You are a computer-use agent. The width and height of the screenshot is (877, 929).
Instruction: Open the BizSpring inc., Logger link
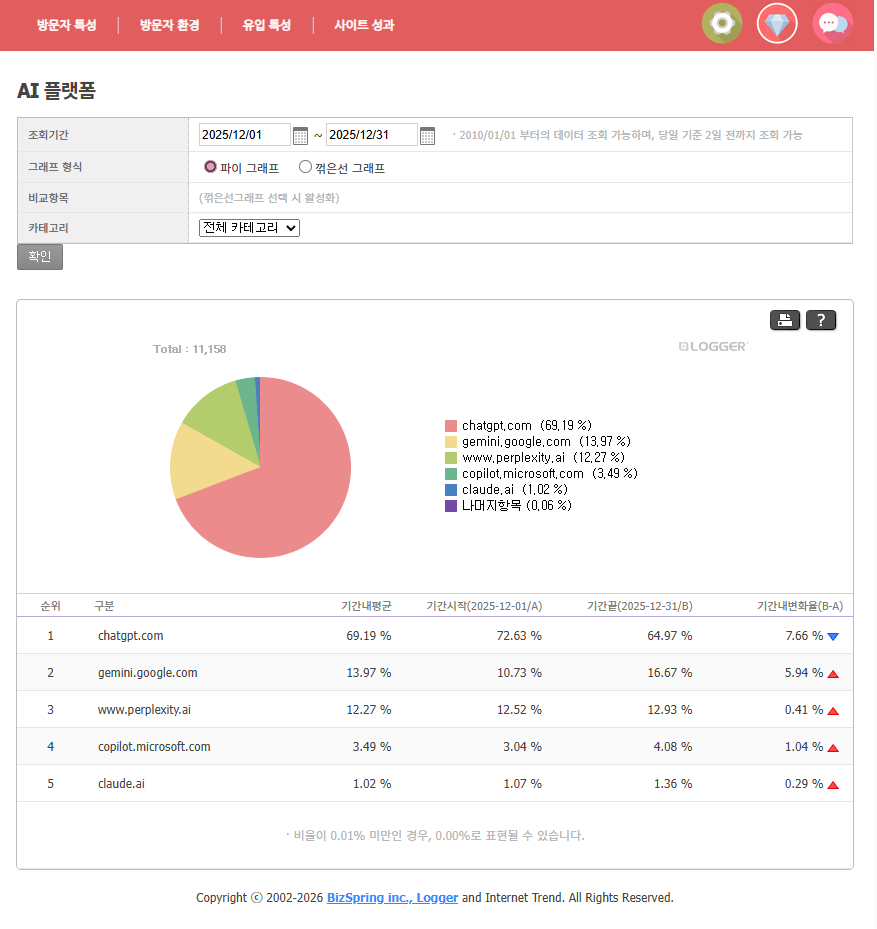(x=392, y=897)
